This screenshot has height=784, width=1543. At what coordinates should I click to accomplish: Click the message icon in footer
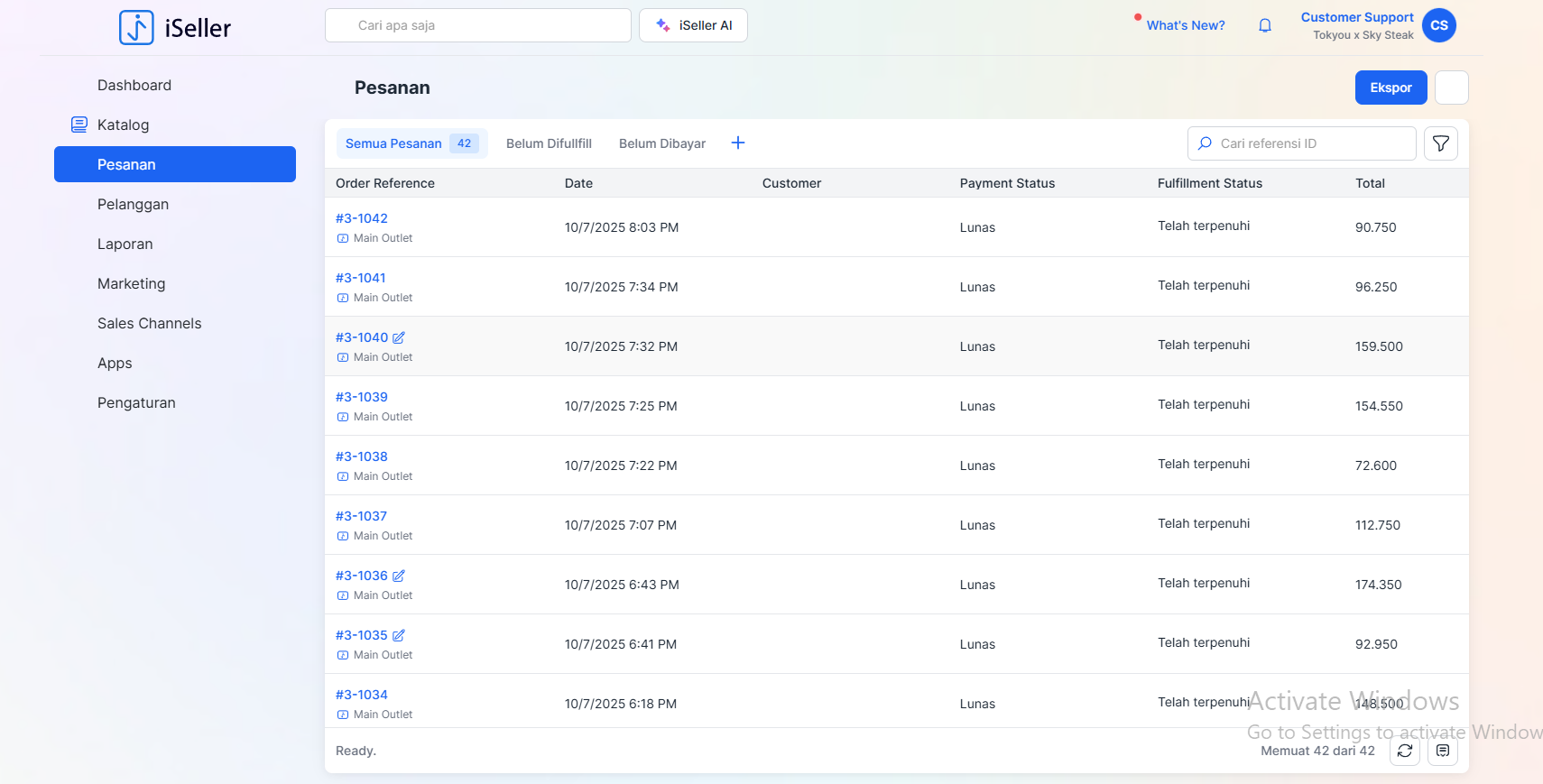[1443, 751]
